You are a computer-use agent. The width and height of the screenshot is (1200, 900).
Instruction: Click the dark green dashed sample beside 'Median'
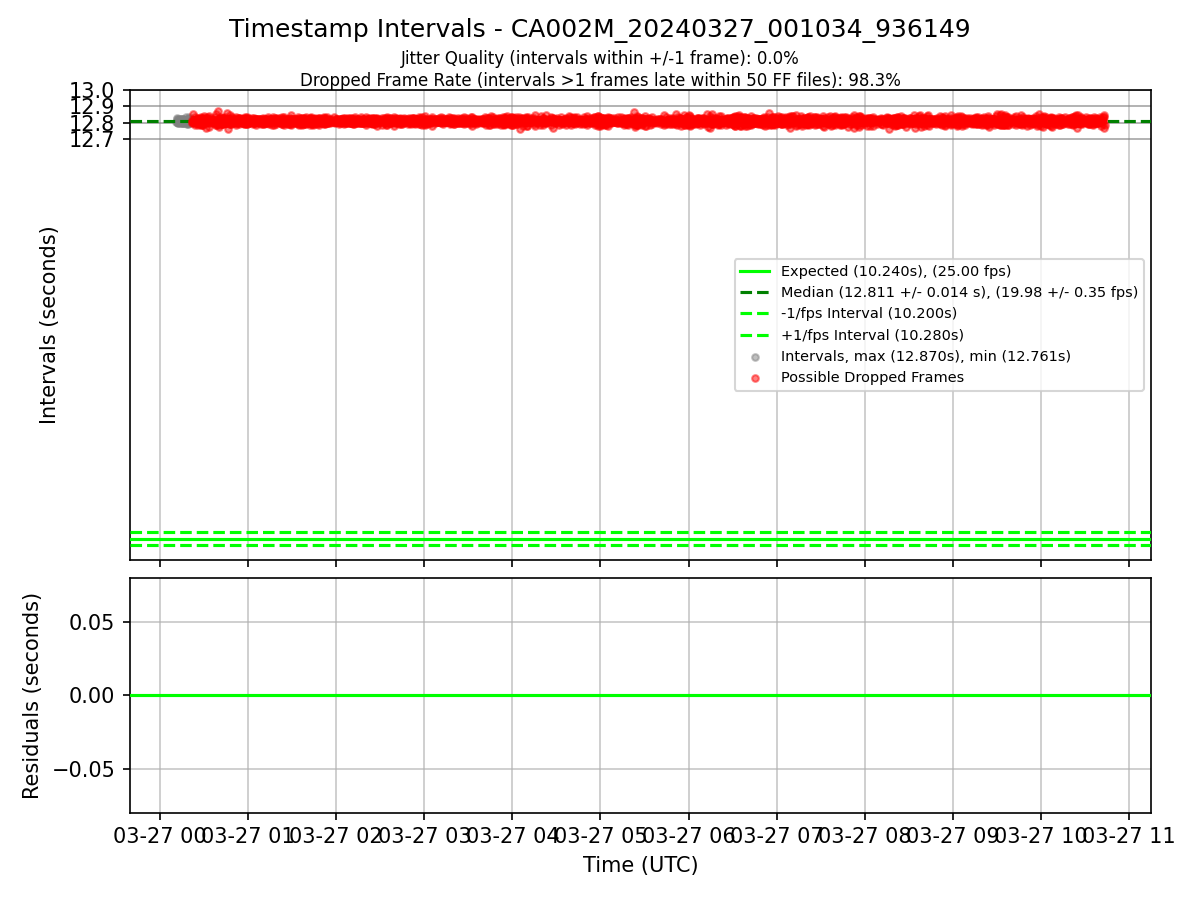point(755,293)
